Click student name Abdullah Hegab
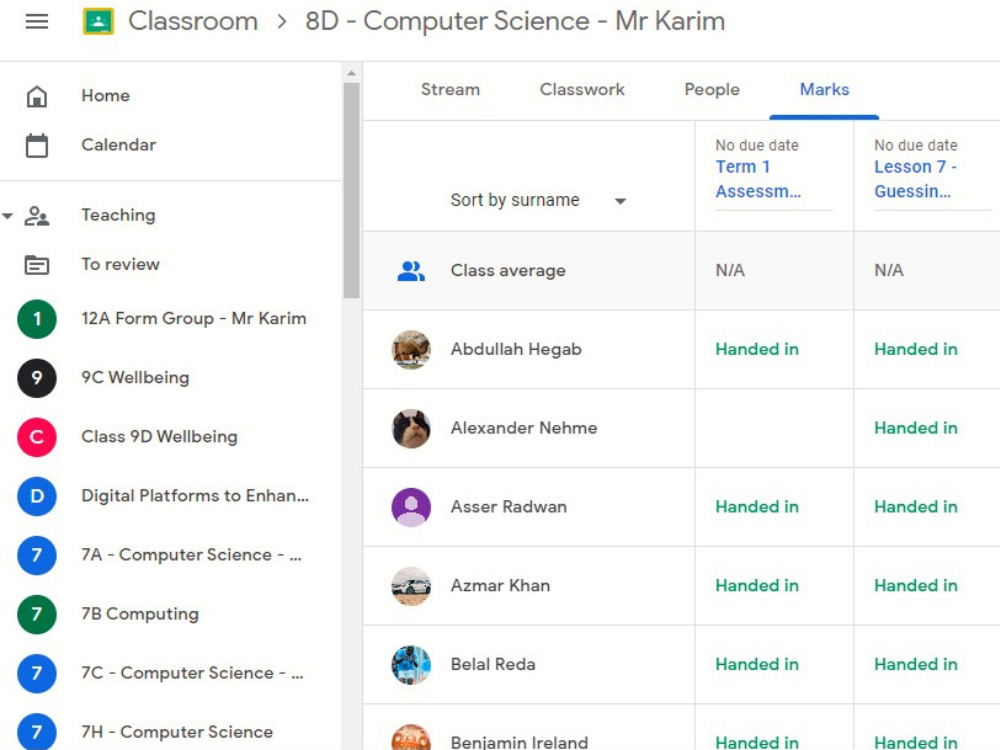 [x=516, y=349]
